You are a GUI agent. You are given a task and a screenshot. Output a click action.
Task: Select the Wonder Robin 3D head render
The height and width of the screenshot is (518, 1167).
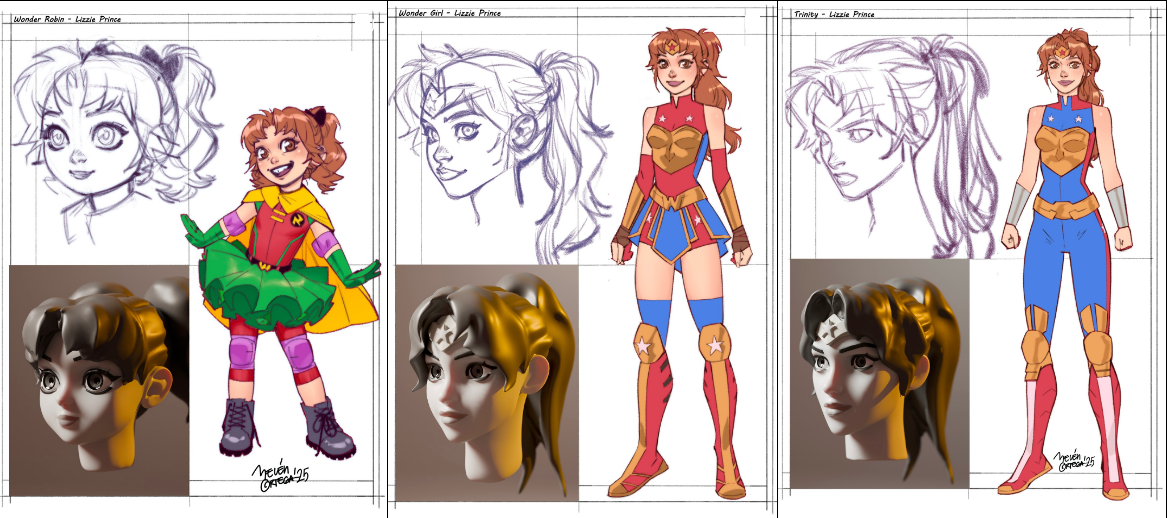[x=99, y=380]
